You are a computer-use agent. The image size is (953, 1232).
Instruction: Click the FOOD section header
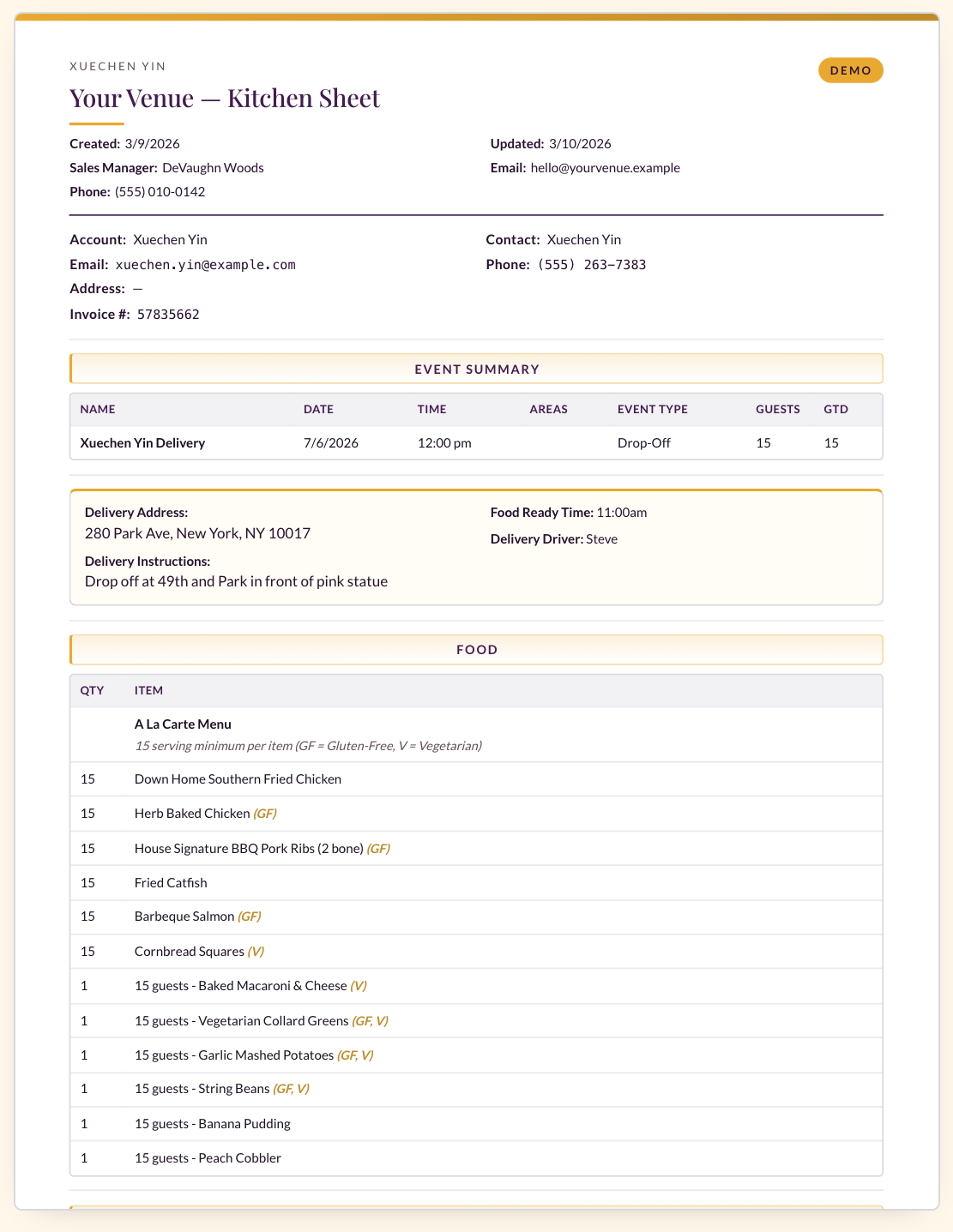tap(476, 650)
